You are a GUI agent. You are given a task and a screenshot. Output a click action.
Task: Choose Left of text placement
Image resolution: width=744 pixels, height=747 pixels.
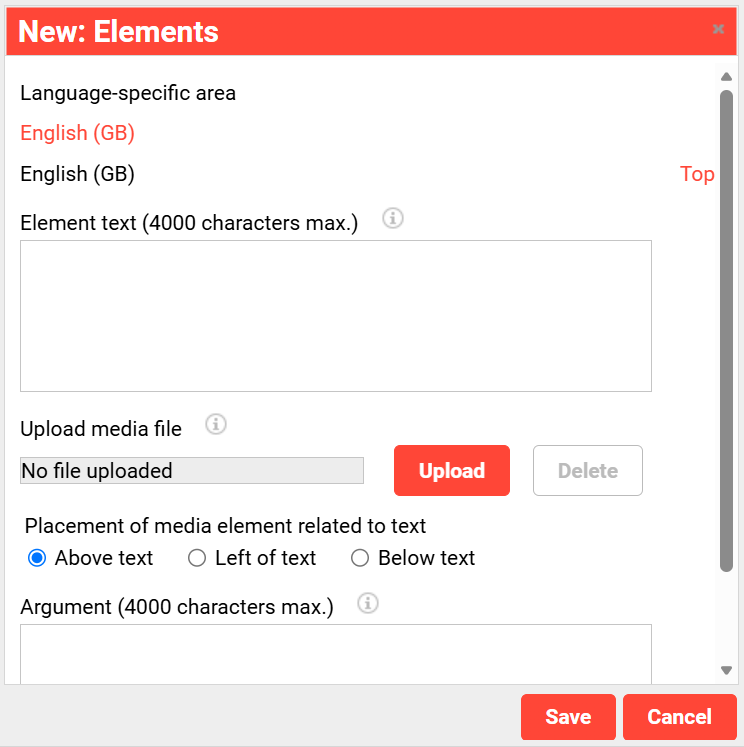click(x=197, y=558)
